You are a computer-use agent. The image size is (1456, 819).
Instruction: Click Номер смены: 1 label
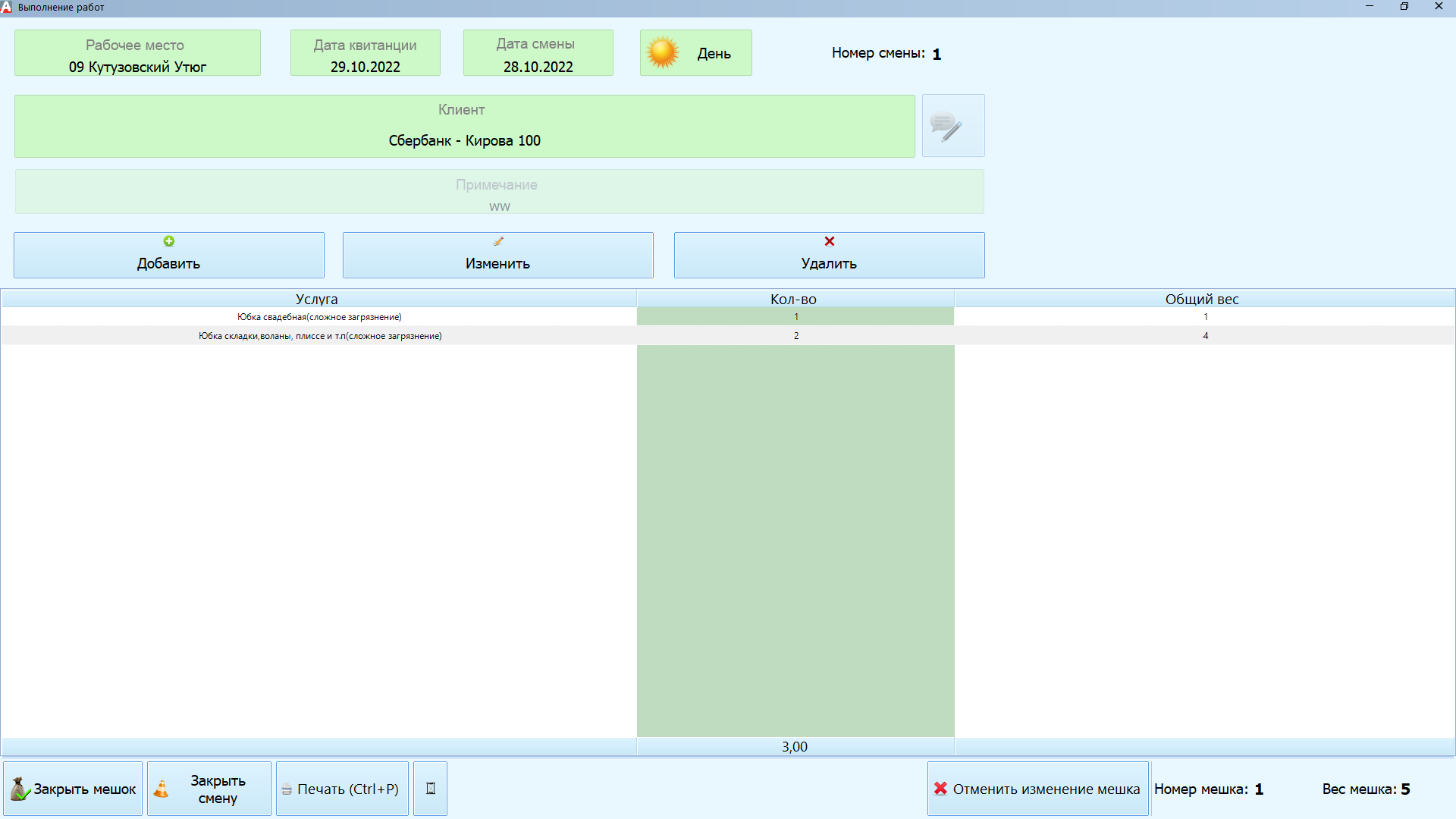tap(886, 54)
